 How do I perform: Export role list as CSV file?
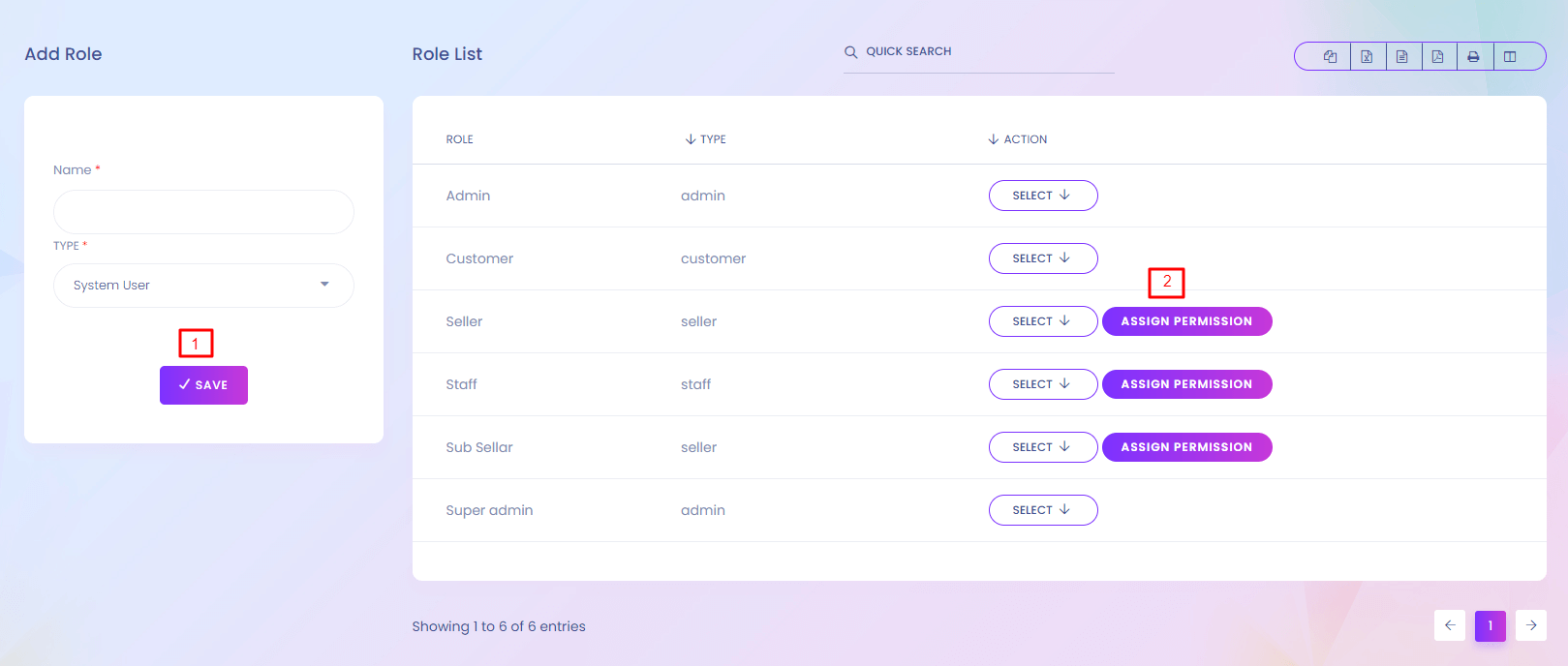(1402, 57)
